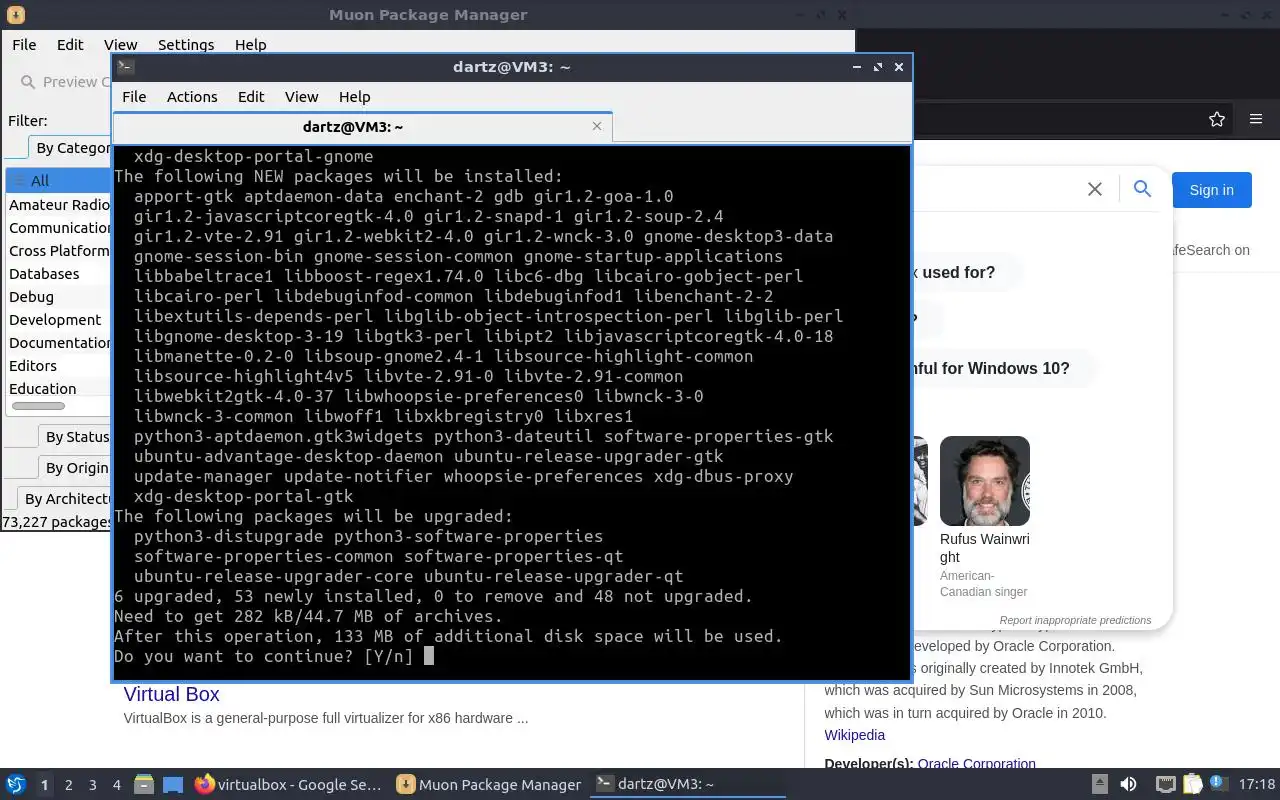1280x800 pixels.
Task: Switch to workspace 2 in the pager
Action: click(68, 785)
